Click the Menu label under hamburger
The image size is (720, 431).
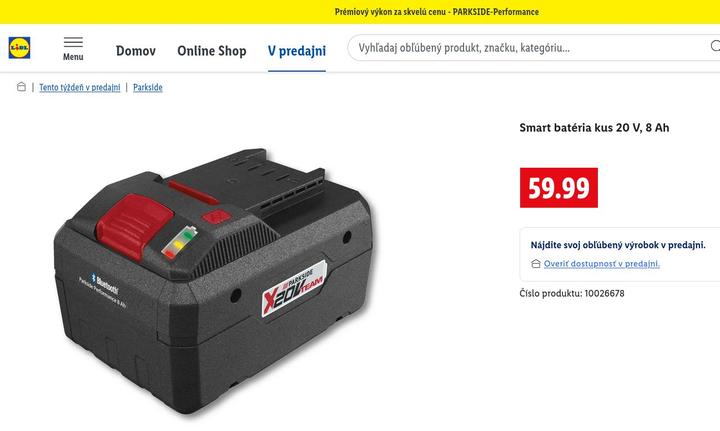click(x=73, y=57)
